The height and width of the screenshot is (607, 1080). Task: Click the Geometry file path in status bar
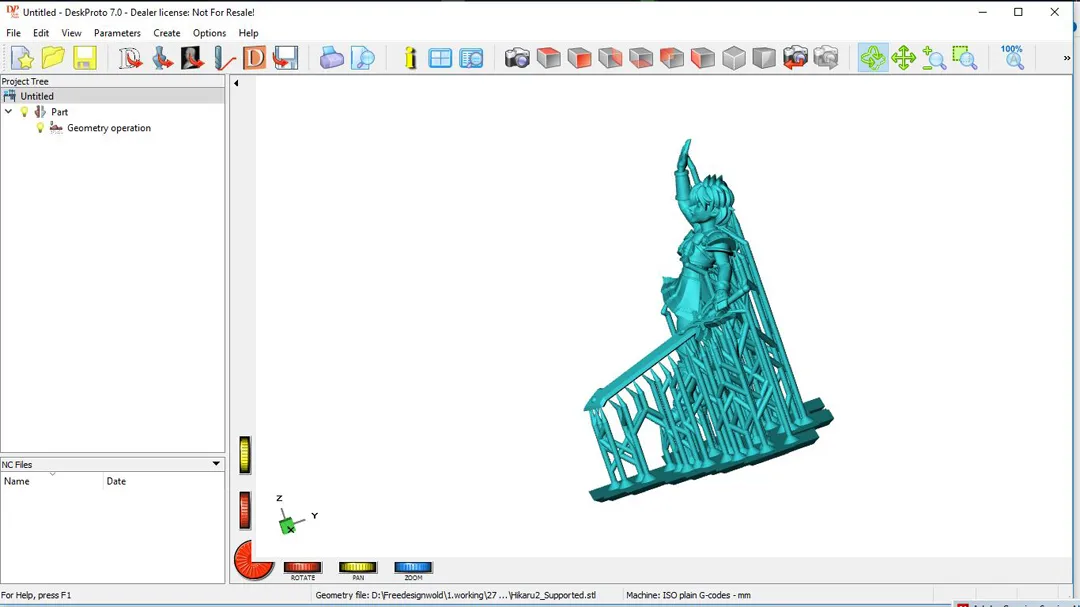click(x=455, y=595)
